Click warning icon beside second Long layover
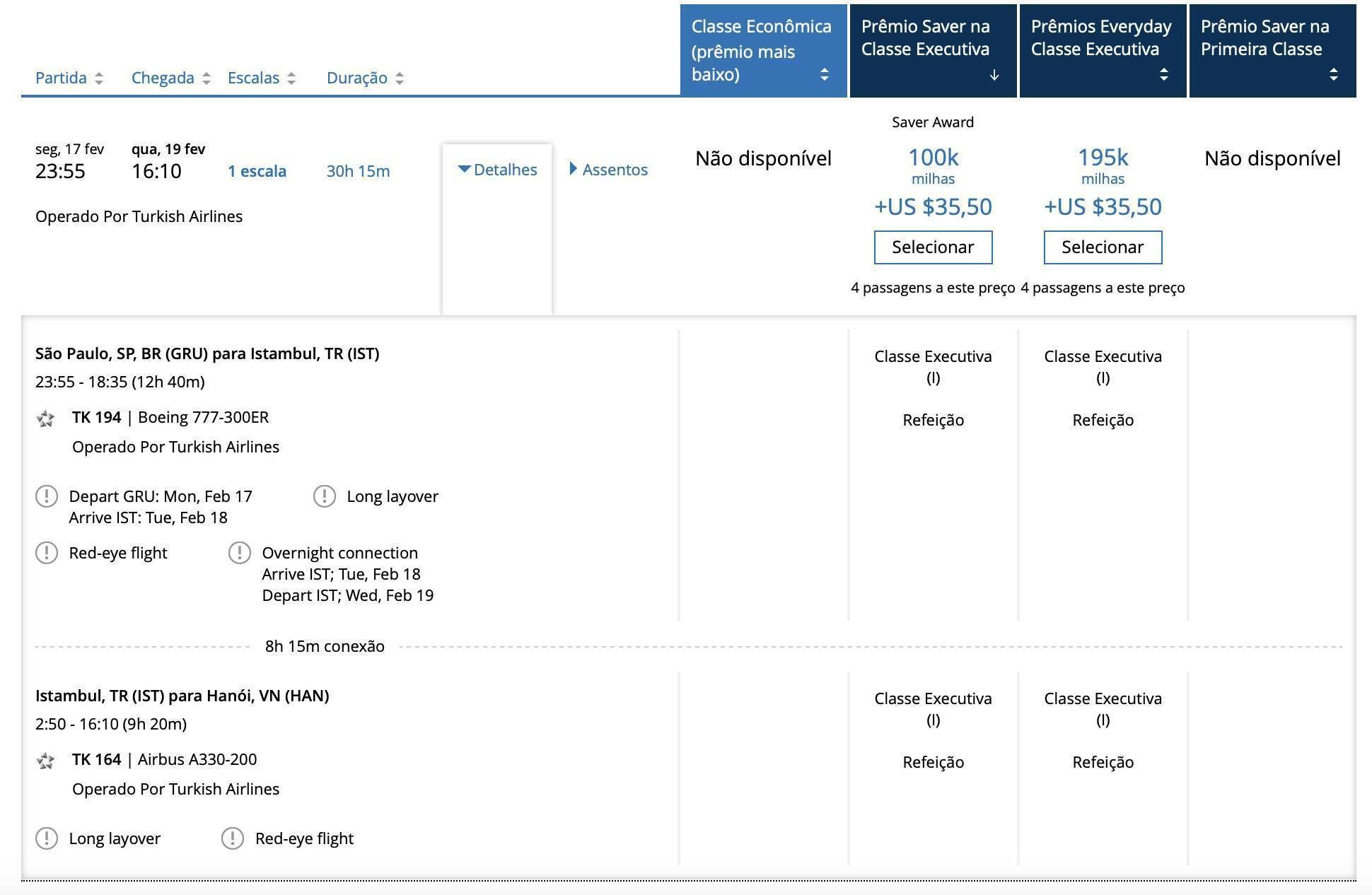The image size is (1372, 895). point(47,838)
